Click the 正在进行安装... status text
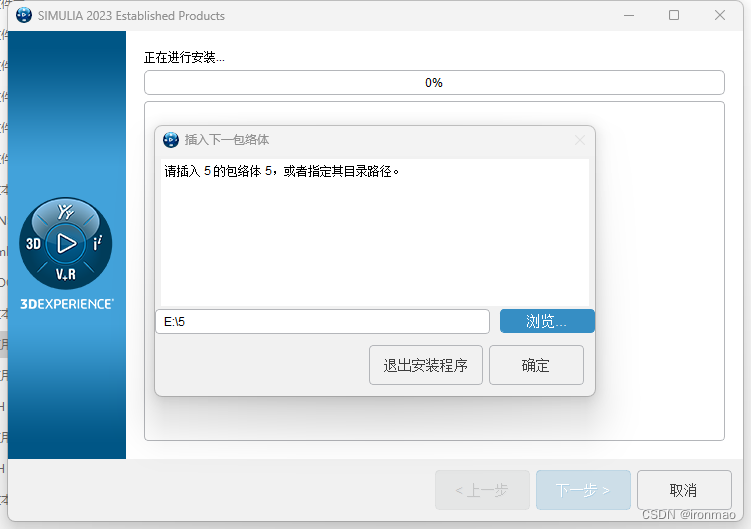The width and height of the screenshot is (751, 529). pyautogui.click(x=184, y=58)
